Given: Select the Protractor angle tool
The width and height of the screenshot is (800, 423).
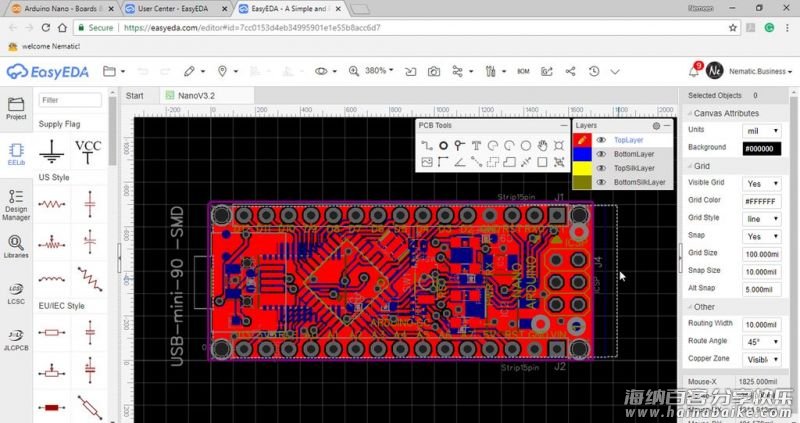Looking at the screenshot, I should click(460, 162).
